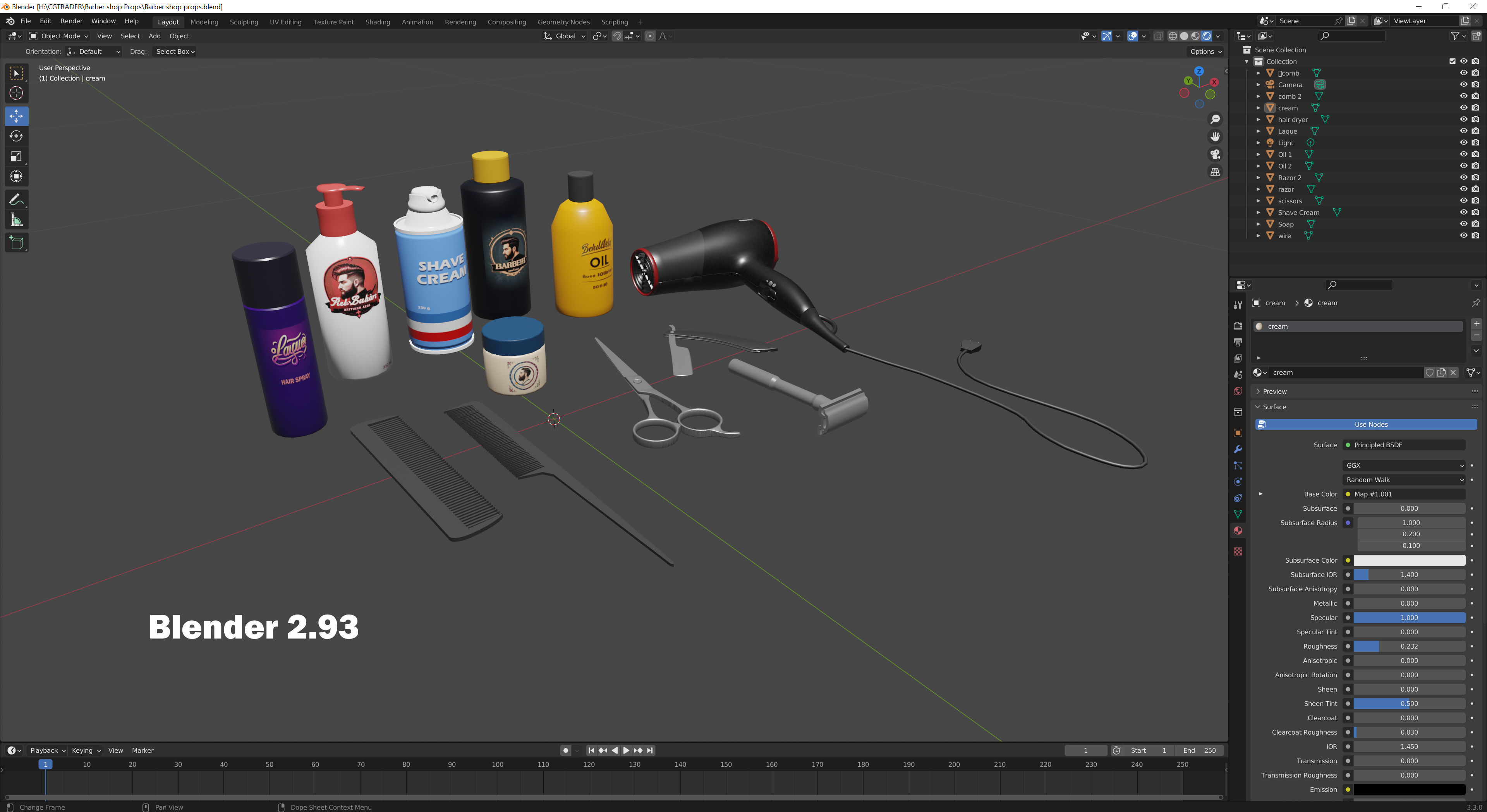Select the Measure tool
This screenshot has height=812, width=1487.
point(16,220)
